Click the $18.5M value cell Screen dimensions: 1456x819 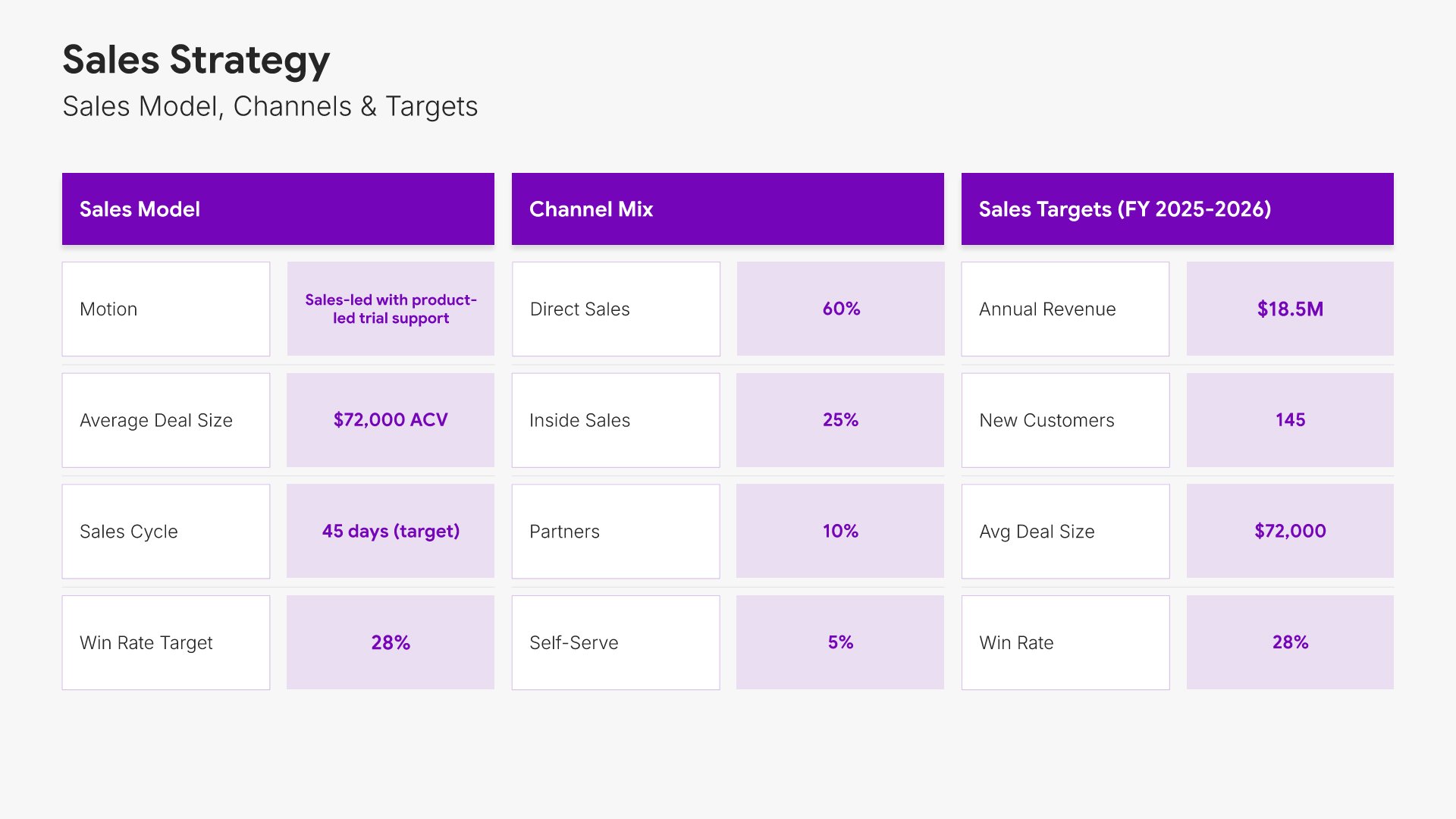coord(1290,309)
